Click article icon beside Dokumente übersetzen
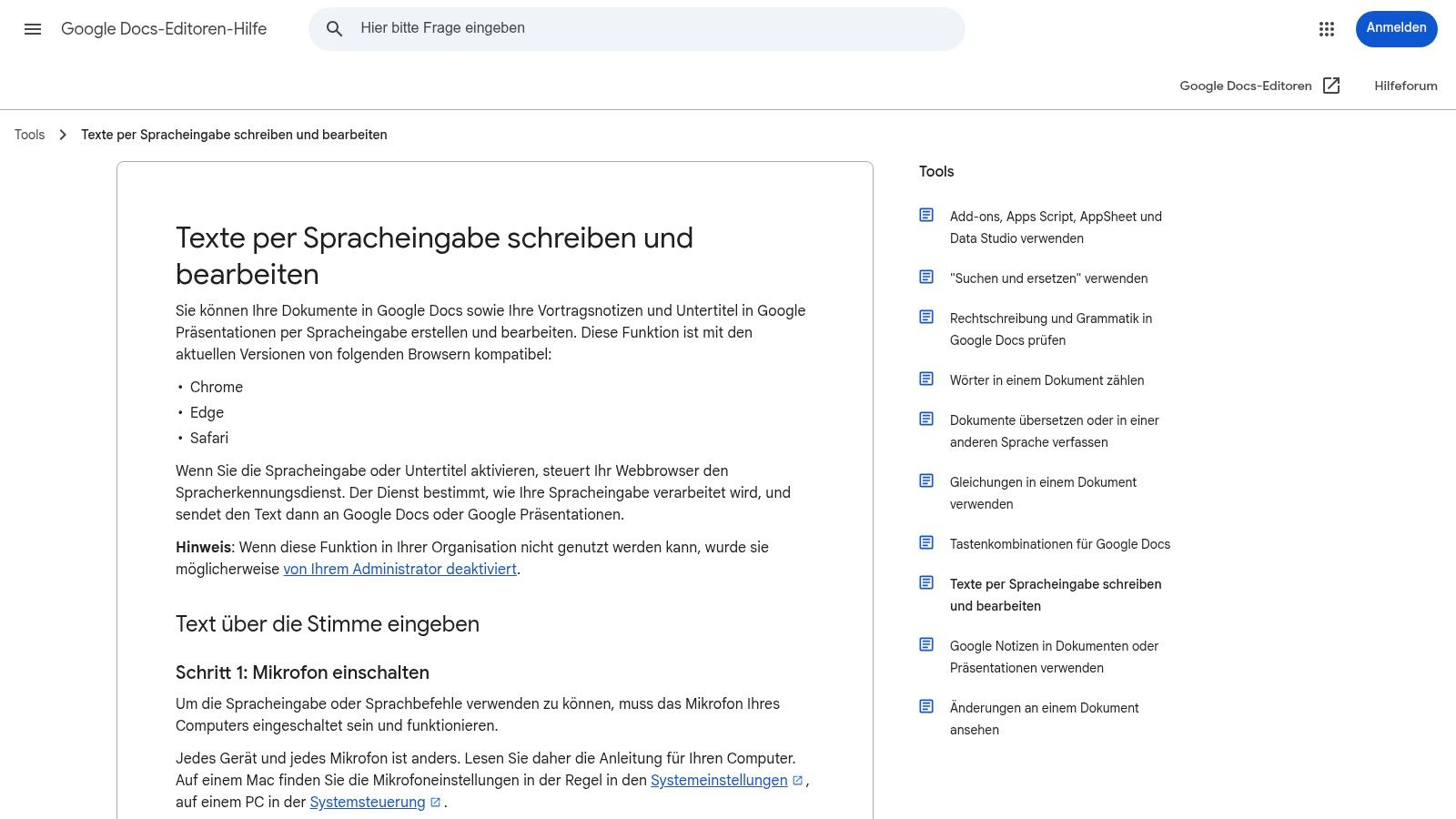The image size is (1456, 819). tap(926, 419)
